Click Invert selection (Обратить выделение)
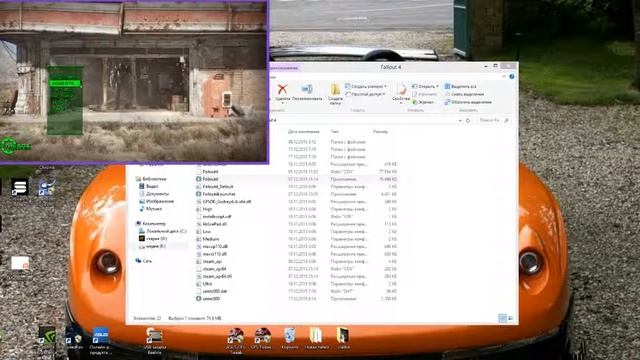This screenshot has width=640, height=360. click(x=468, y=102)
